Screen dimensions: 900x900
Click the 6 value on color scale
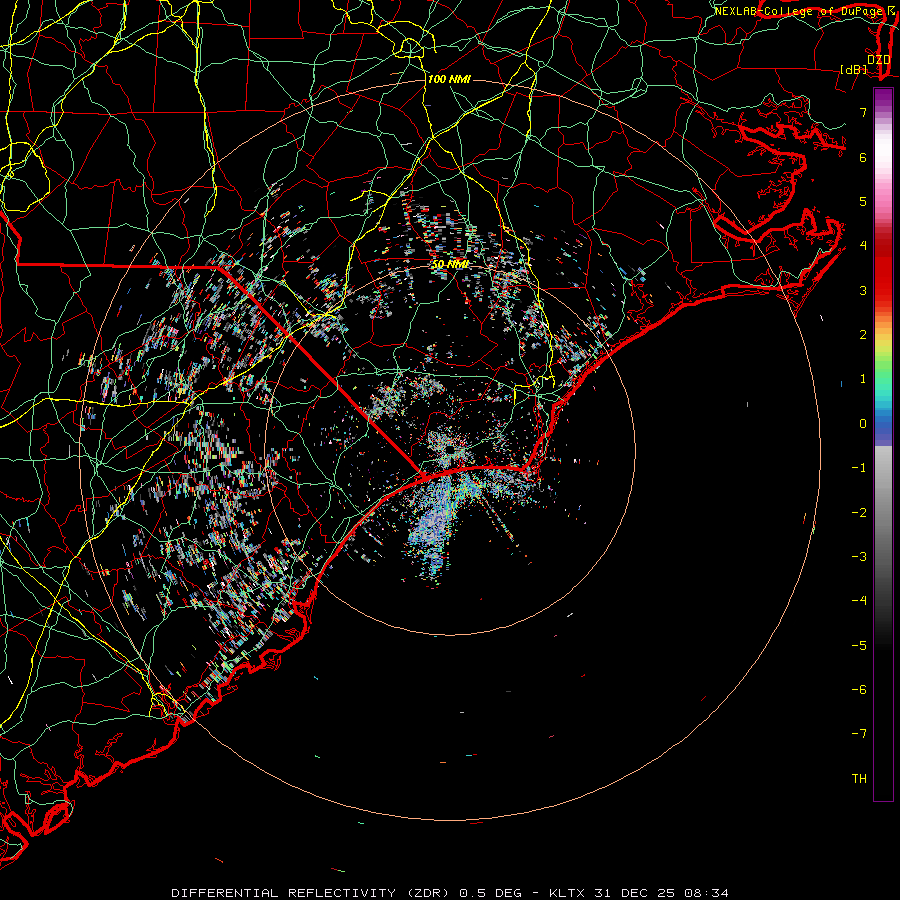(863, 157)
